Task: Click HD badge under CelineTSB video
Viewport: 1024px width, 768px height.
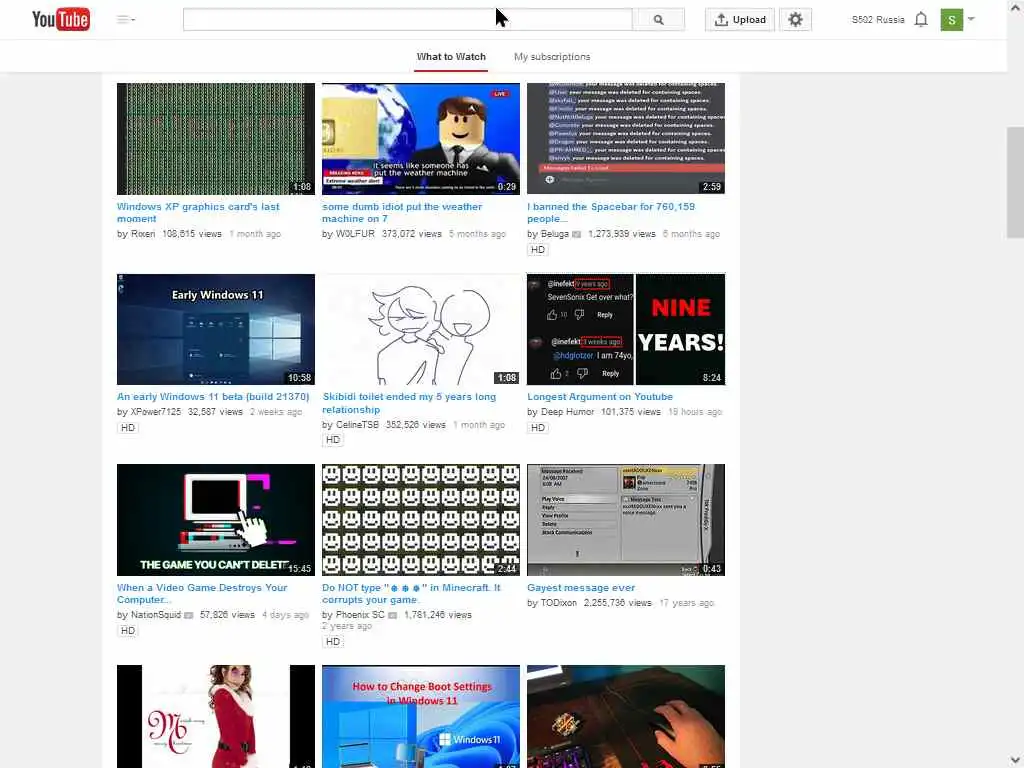Action: pos(332,440)
